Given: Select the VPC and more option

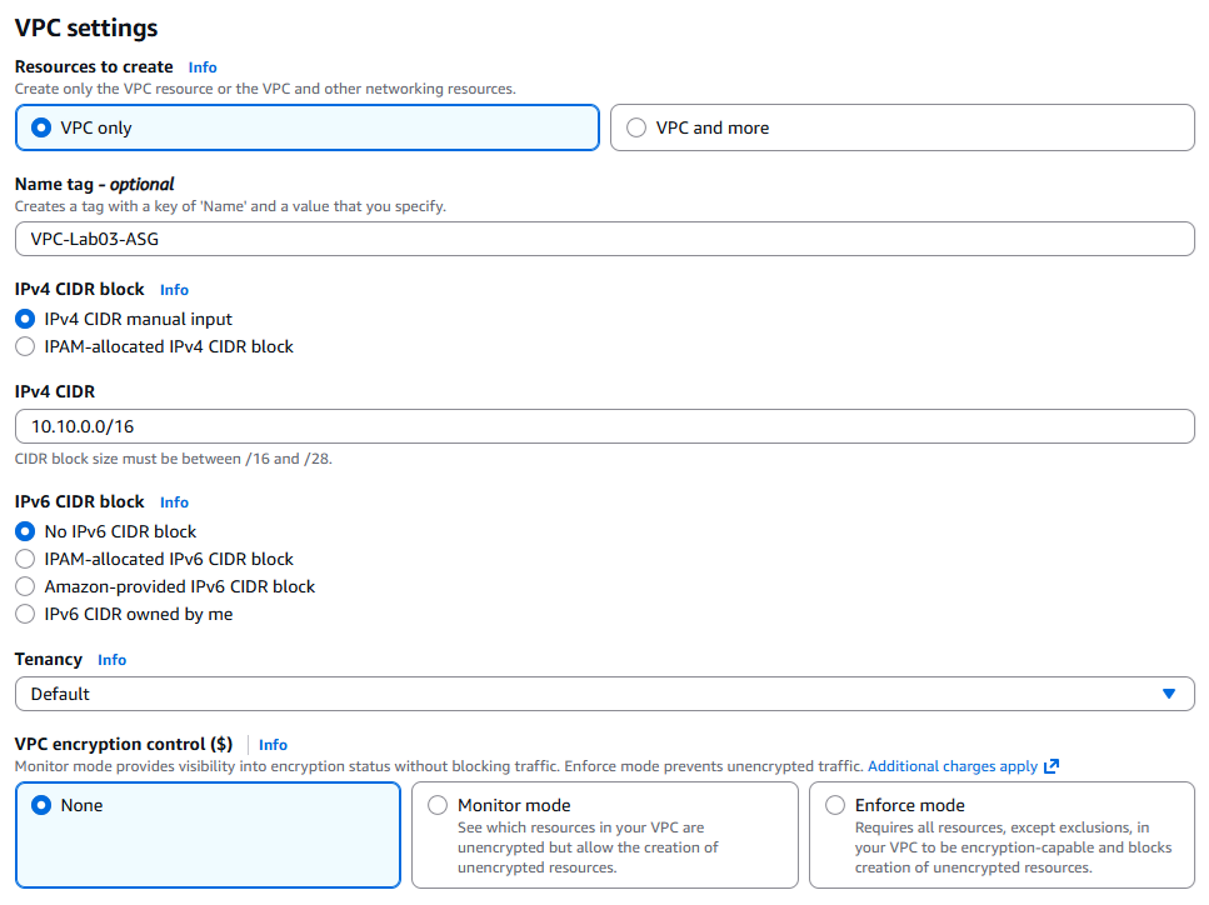Looking at the screenshot, I should pyautogui.click(x=902, y=128).
